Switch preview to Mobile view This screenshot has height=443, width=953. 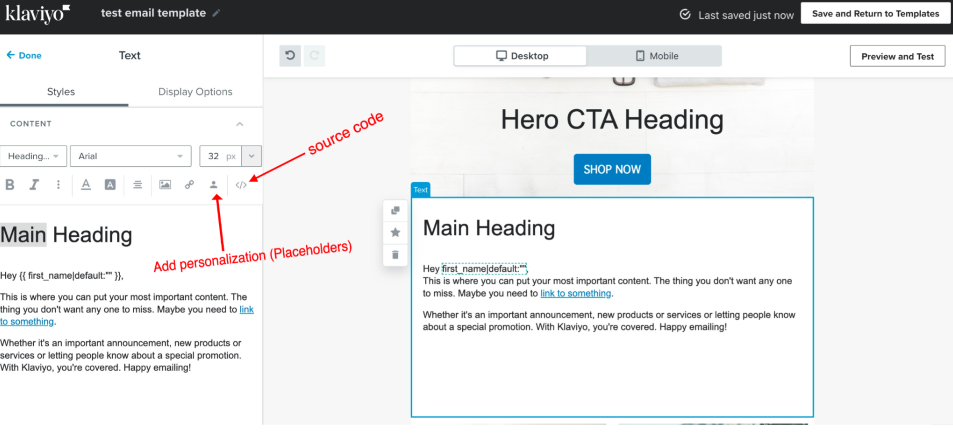655,56
